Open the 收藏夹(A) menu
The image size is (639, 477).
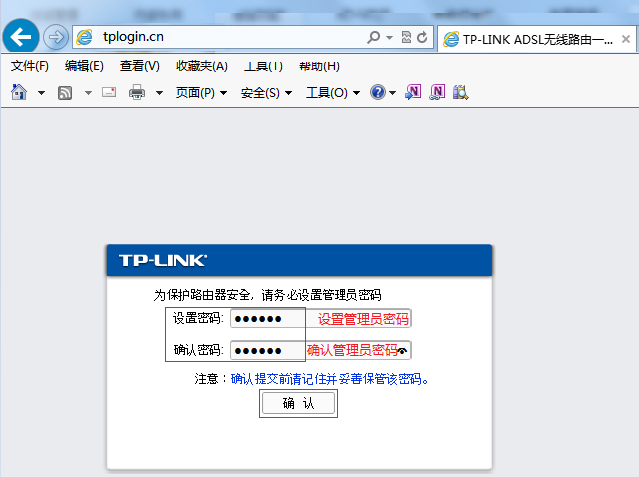(202, 66)
